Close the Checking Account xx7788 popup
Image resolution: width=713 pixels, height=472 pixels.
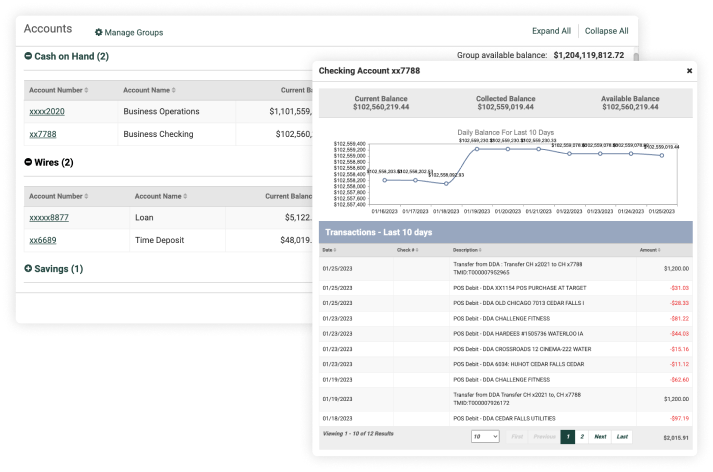tap(689, 71)
